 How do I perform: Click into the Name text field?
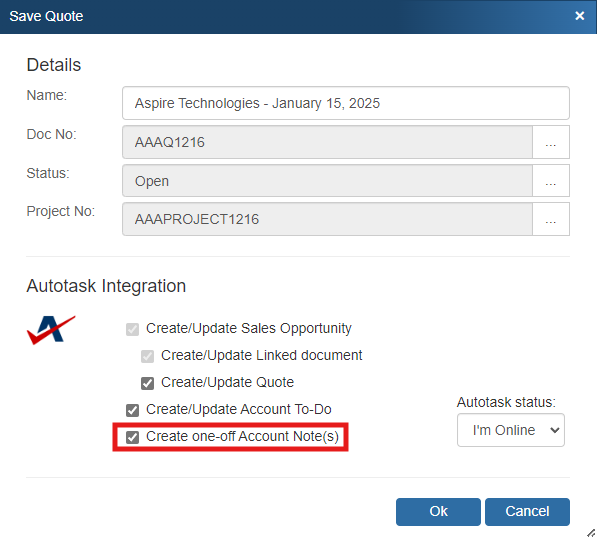[x=346, y=103]
